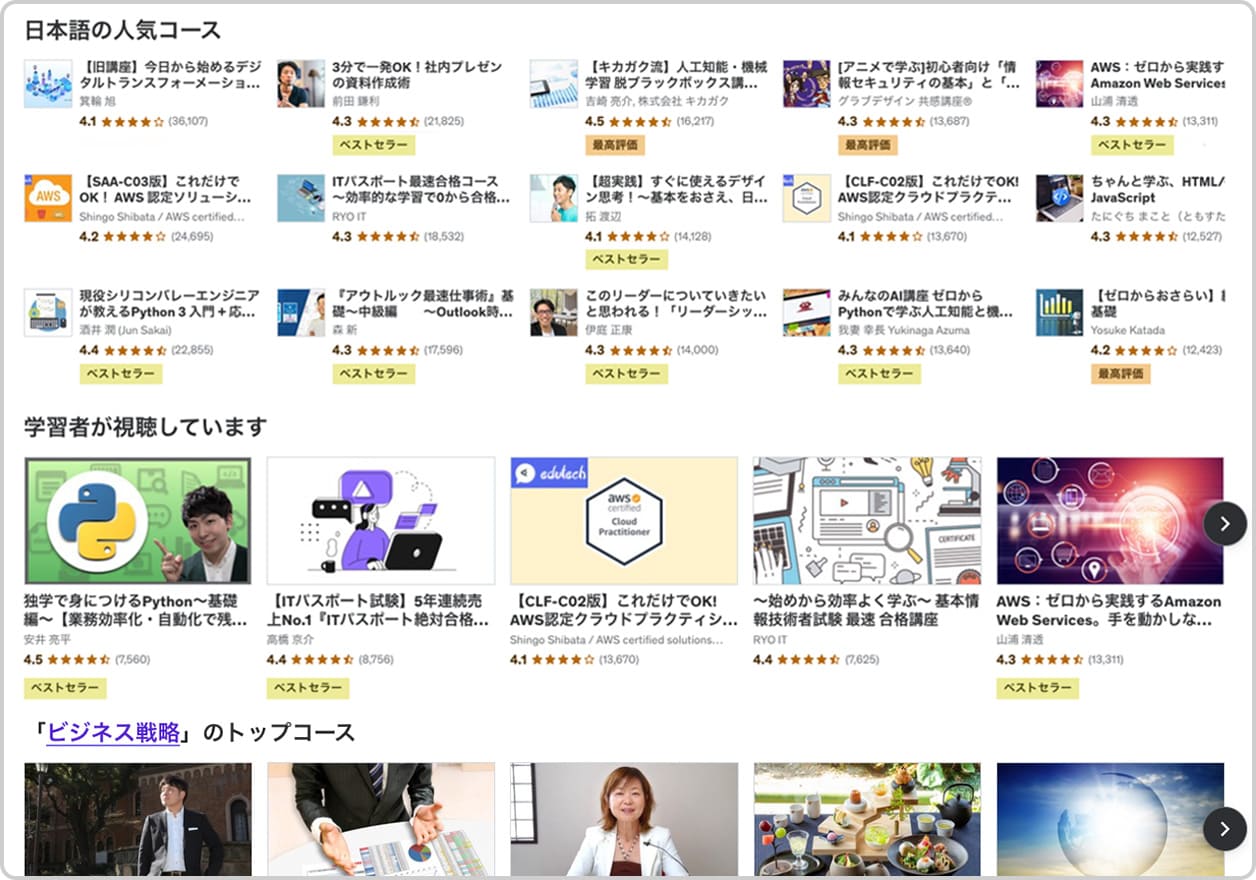Open the ITパスポート最速合格コース title

pyautogui.click(x=423, y=190)
